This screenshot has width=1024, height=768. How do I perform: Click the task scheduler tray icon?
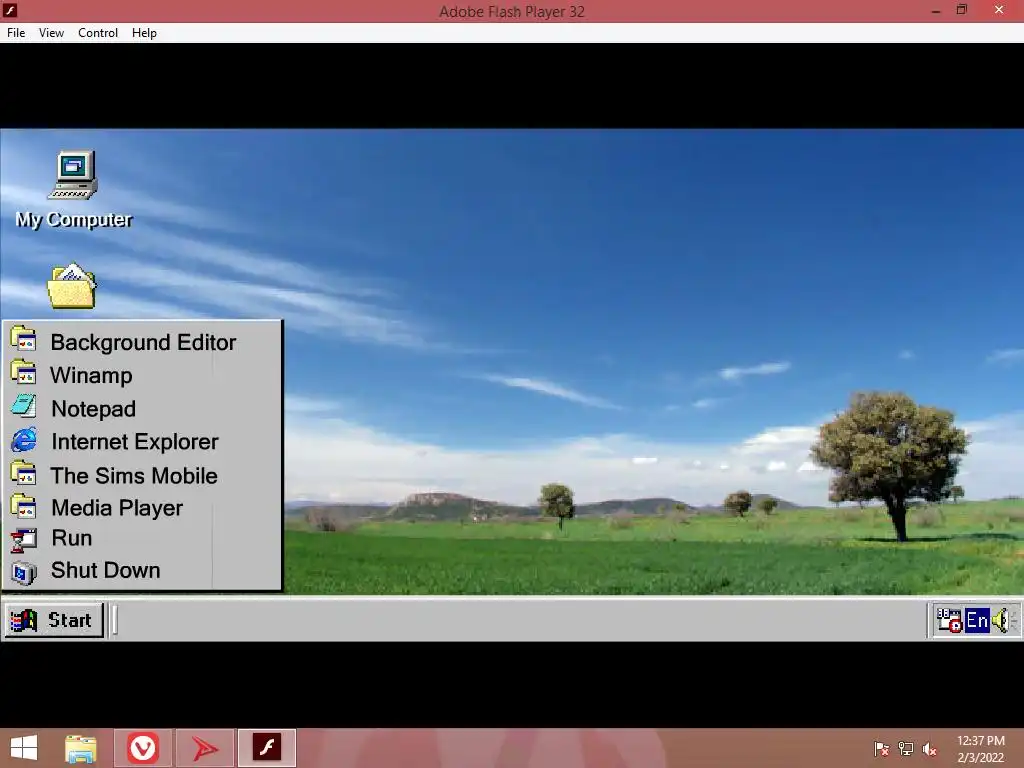point(949,620)
